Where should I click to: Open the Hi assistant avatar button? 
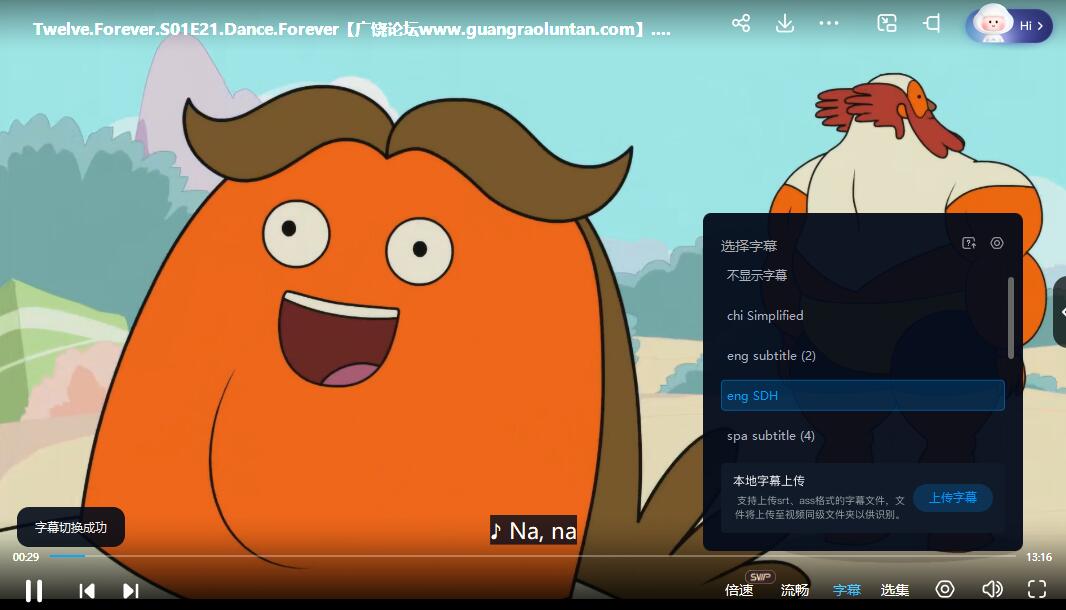[x=1009, y=25]
